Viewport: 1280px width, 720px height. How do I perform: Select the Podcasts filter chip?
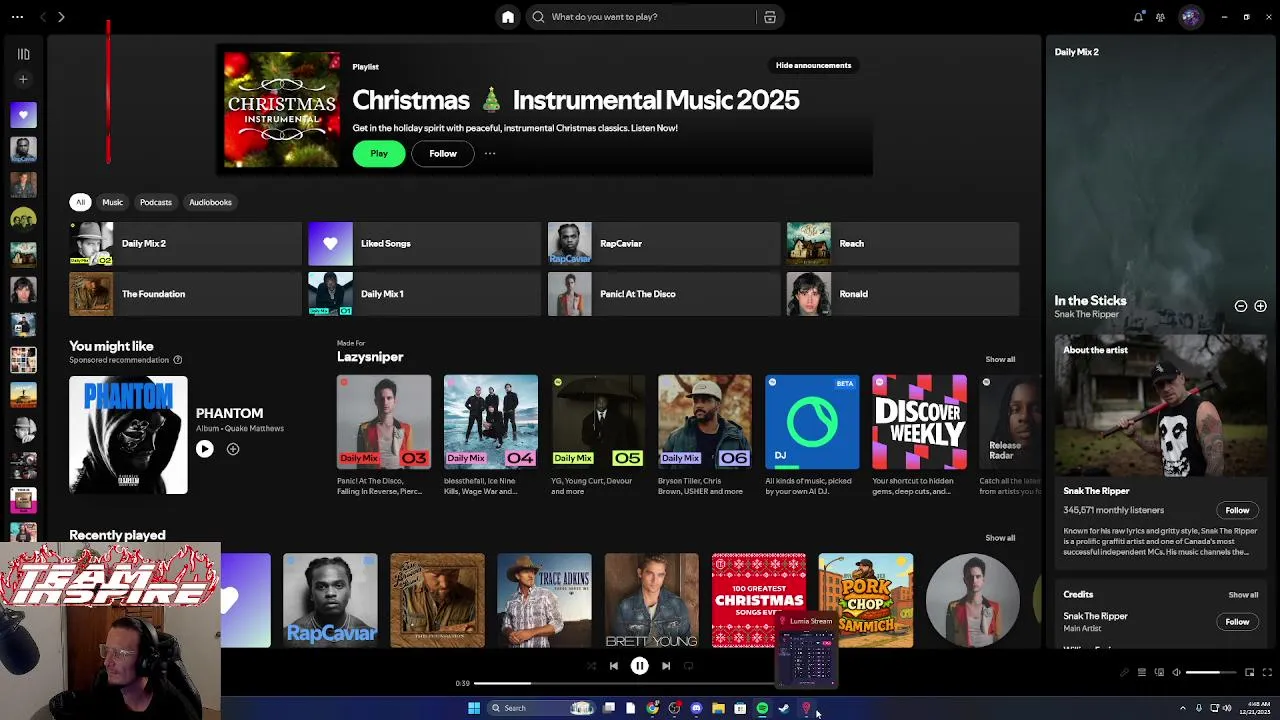tap(156, 202)
